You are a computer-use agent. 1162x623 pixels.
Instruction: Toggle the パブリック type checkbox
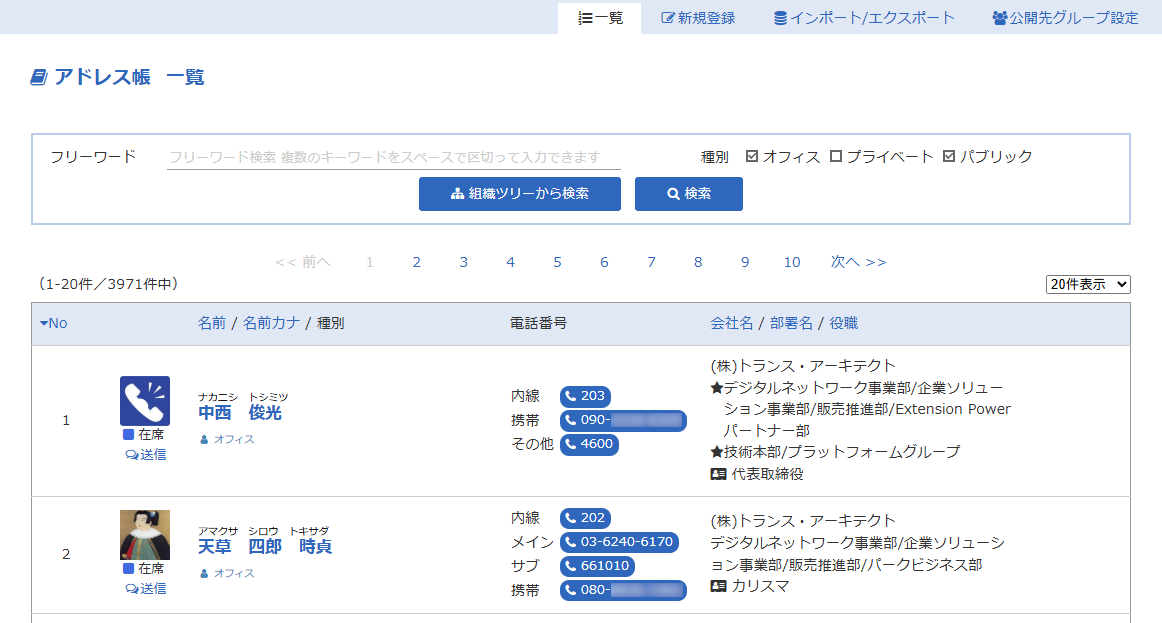[950, 156]
